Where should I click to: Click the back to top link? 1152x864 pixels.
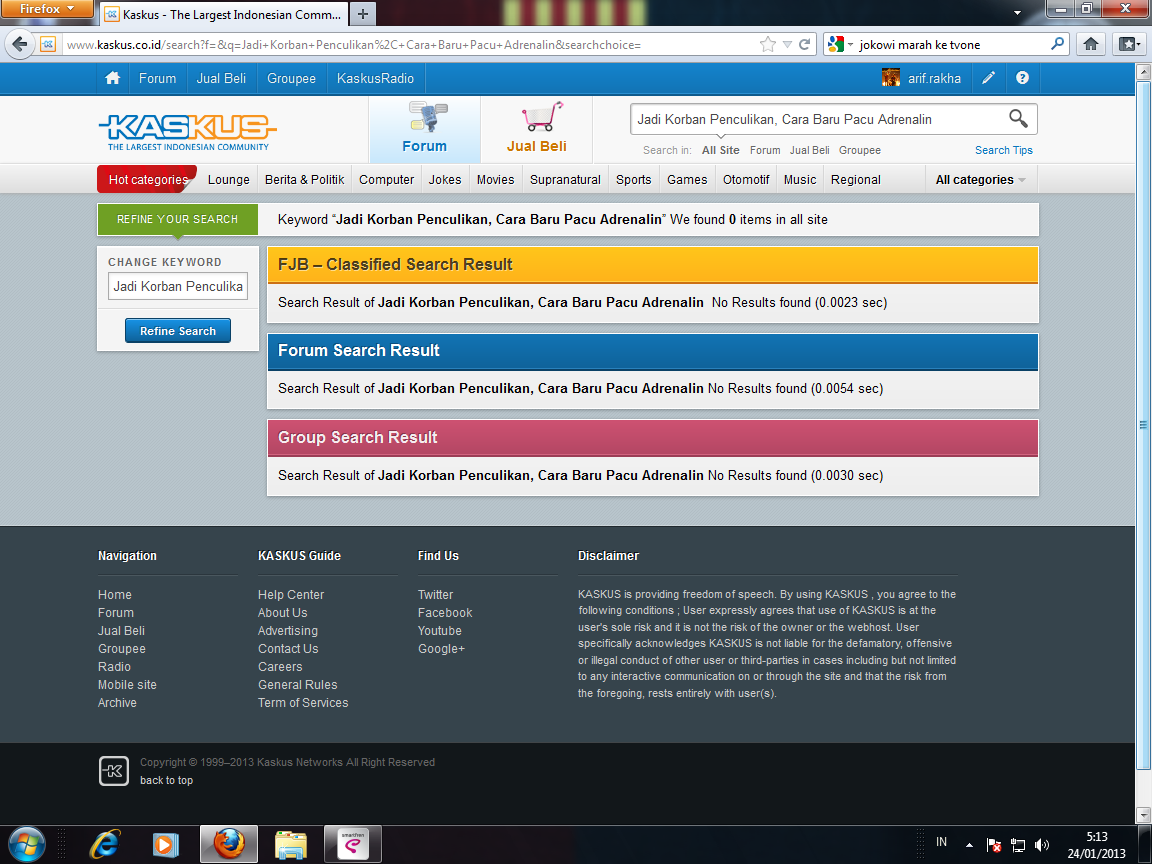point(167,780)
